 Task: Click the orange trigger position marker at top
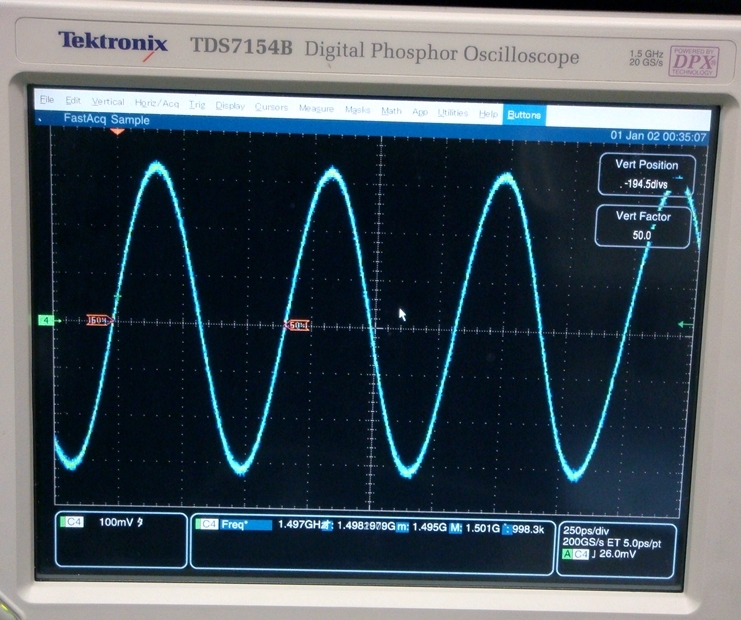117,131
